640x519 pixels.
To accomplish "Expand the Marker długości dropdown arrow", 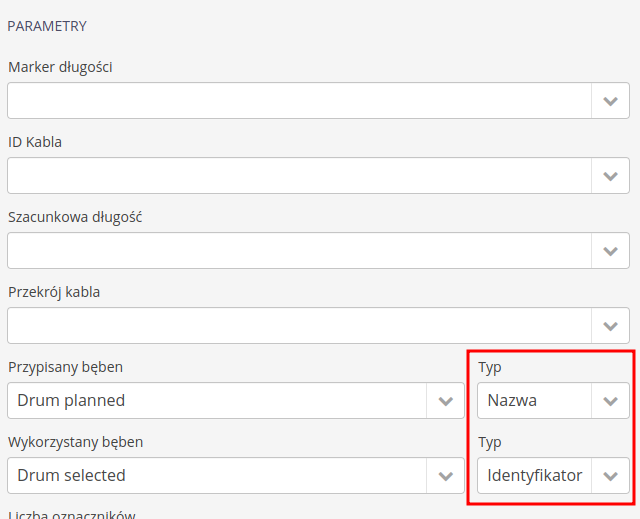I will pos(610,101).
